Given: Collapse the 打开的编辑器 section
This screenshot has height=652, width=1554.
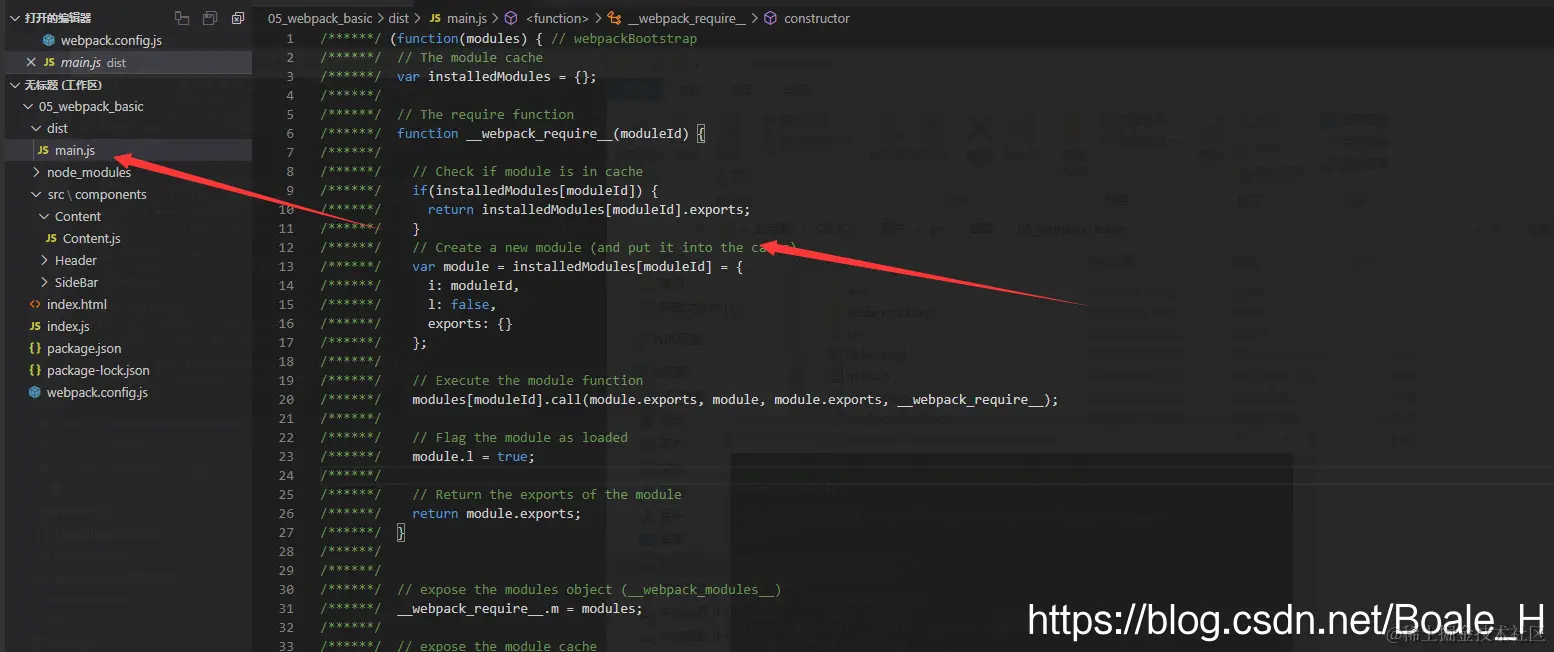Looking at the screenshot, I should [x=14, y=18].
